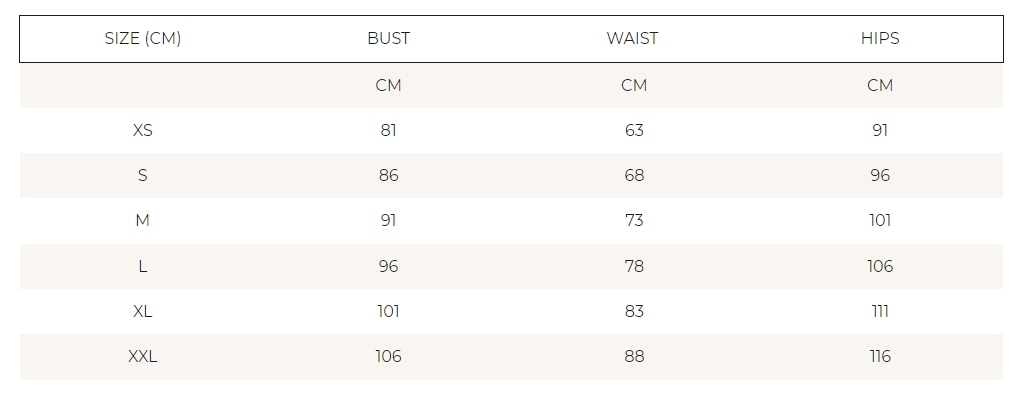Click the HIPS column header
Screen dimensions: 1023x413
click(880, 39)
